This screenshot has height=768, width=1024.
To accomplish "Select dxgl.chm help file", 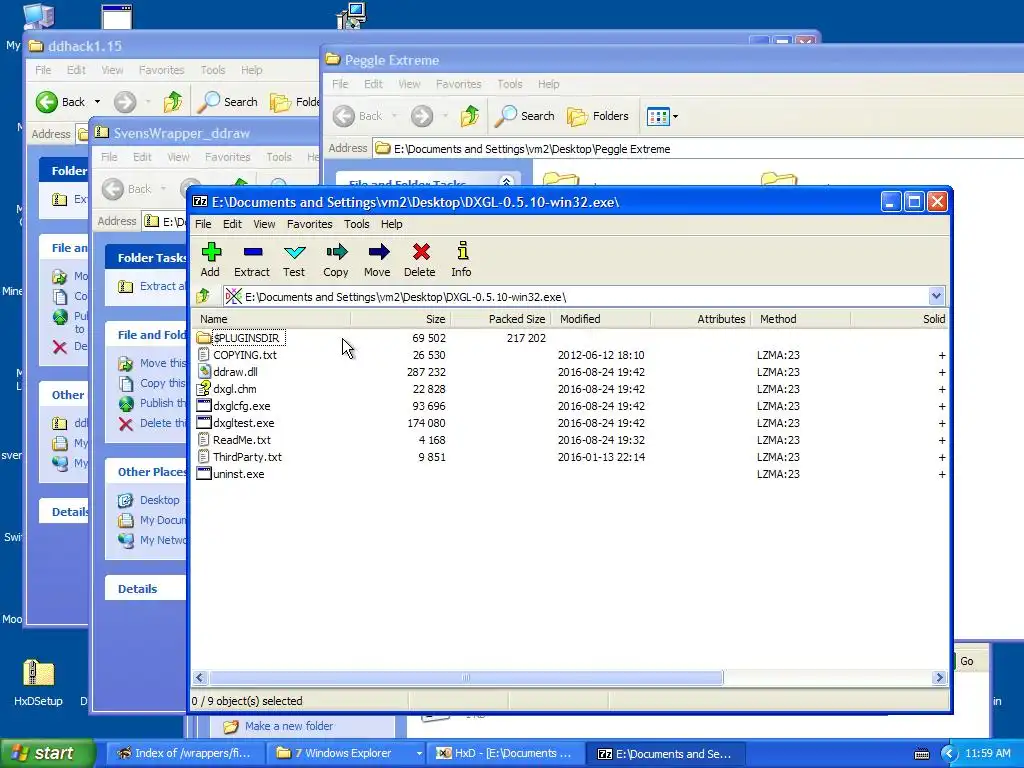I will [x=227, y=389].
